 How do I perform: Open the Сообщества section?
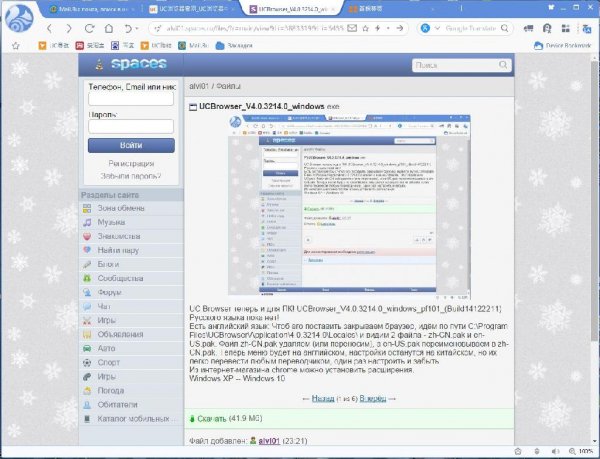tap(131, 278)
